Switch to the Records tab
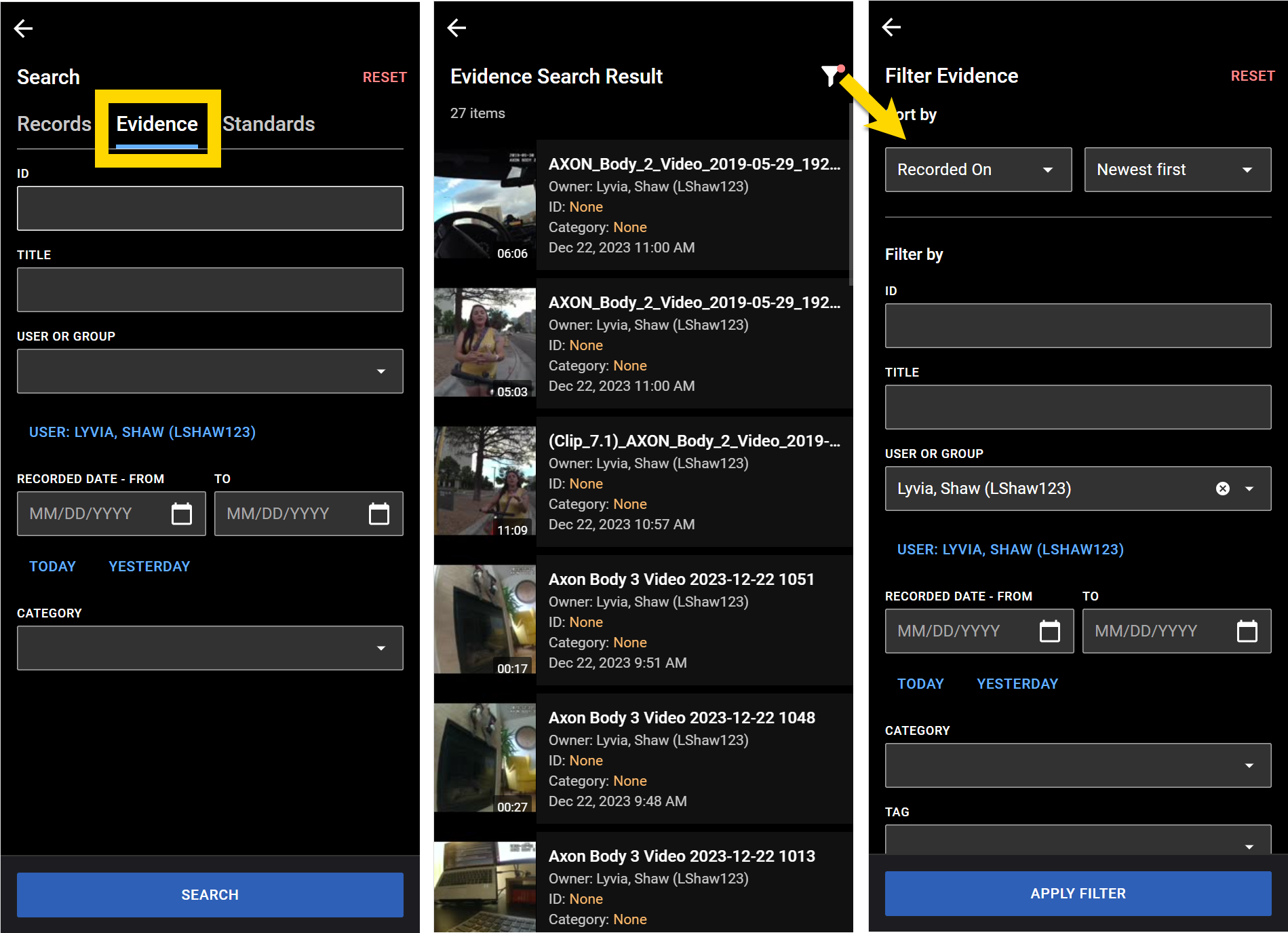 54,123
